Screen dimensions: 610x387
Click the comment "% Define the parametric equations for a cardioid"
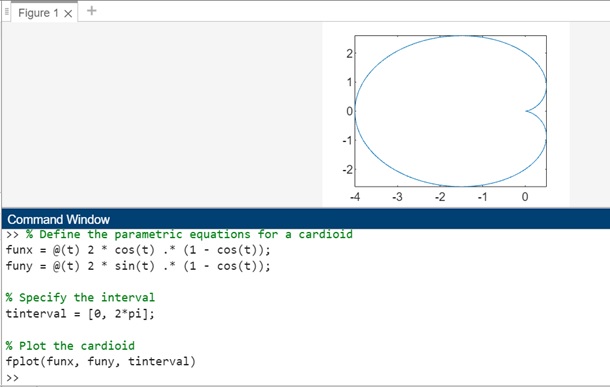tap(189, 234)
